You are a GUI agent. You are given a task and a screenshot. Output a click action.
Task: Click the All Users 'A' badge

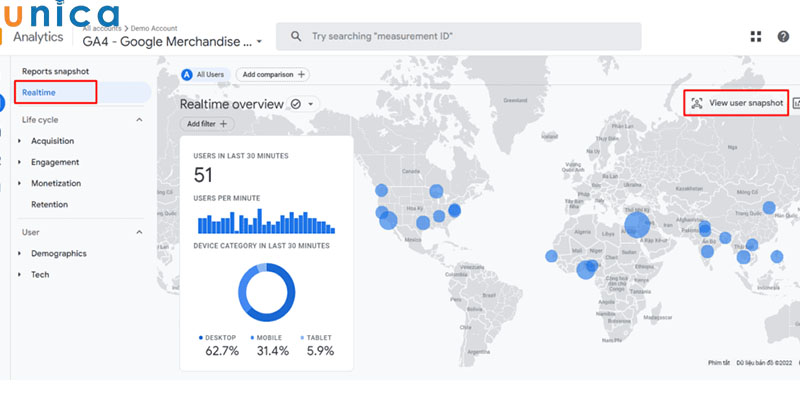click(187, 74)
